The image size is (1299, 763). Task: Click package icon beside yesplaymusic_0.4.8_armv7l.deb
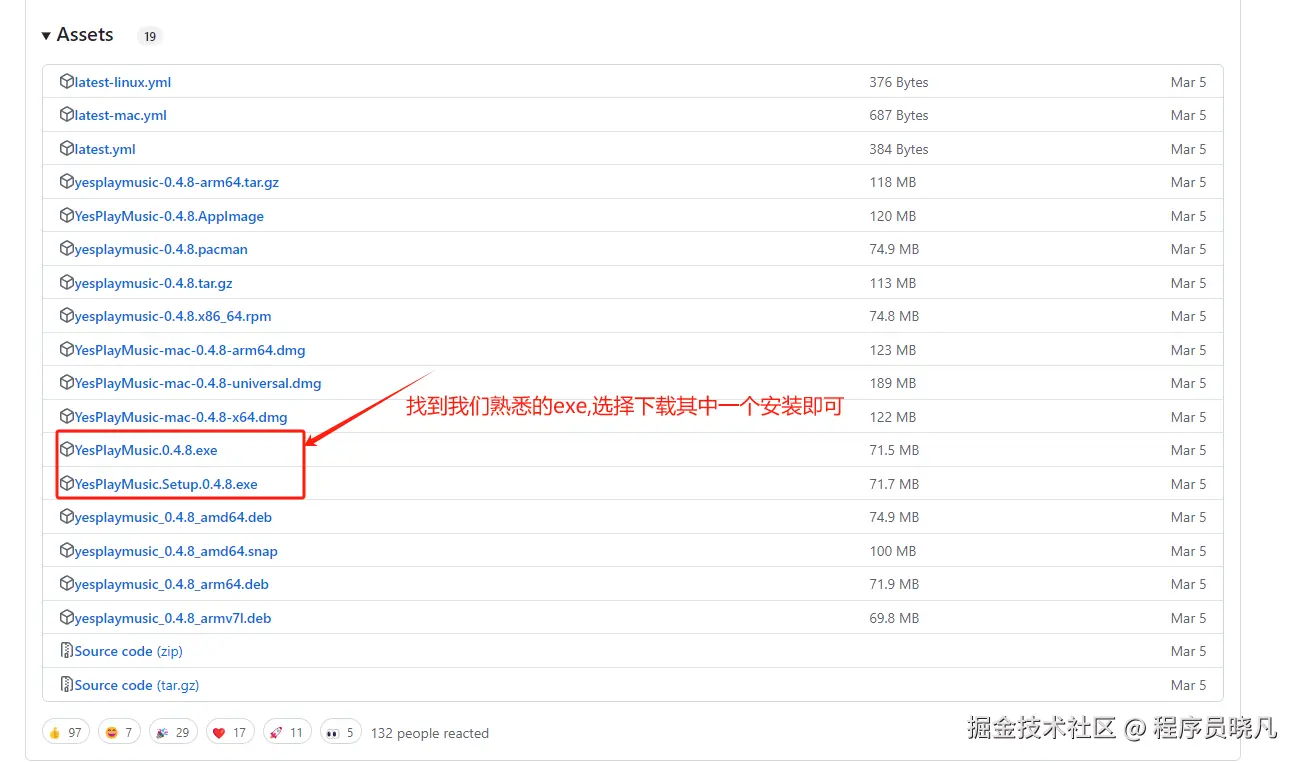coord(67,617)
